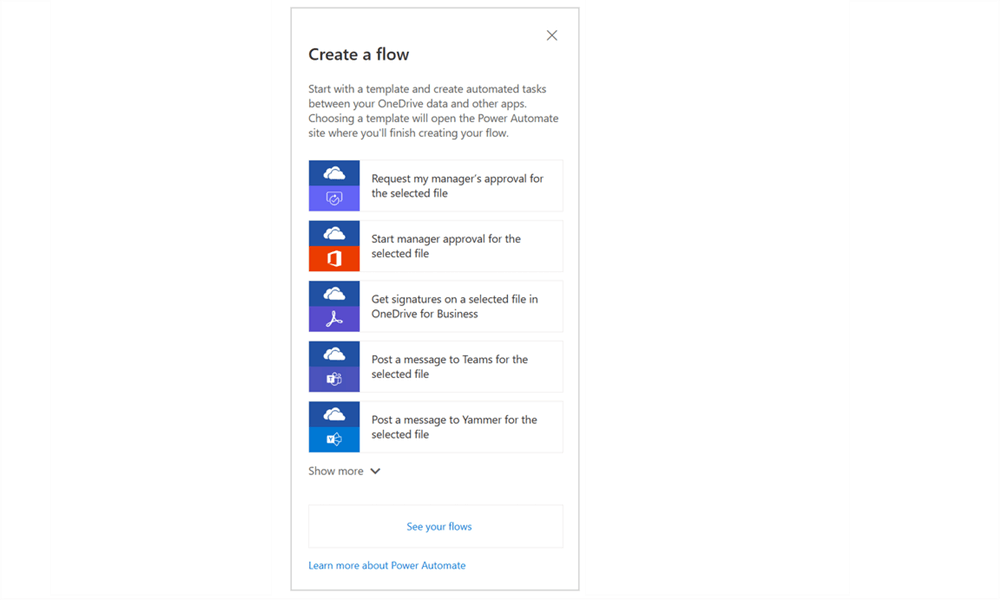The image size is (1000, 600).
Task: Click OneDrive Office icon for Start manager approval
Action: [x=334, y=246]
